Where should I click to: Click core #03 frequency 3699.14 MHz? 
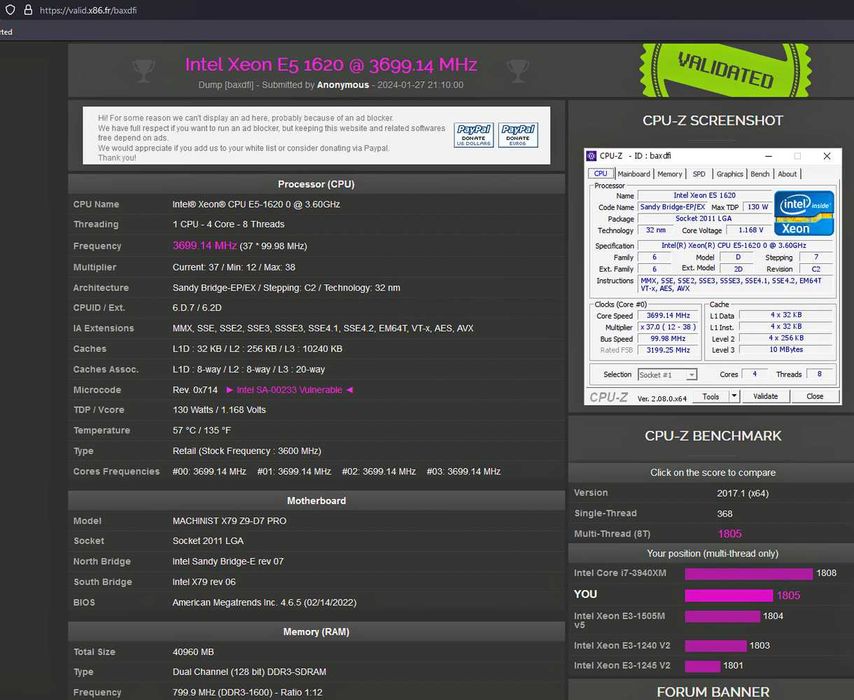tap(463, 472)
